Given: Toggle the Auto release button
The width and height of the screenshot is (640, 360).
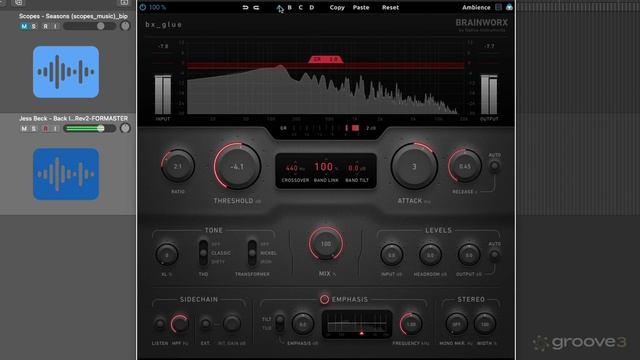Looking at the screenshot, I should [494, 166].
